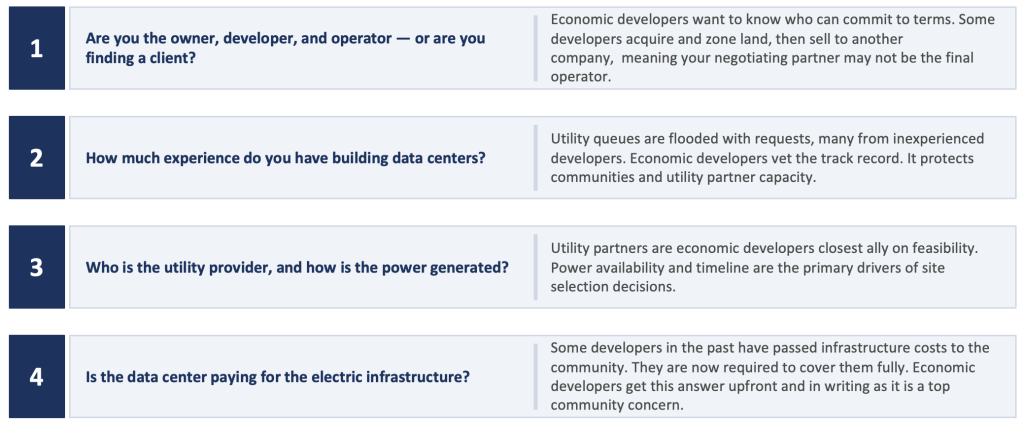Viewport: 1024px width, 428px height.
Task: Click the 'selection decisions.' line in row 3
Action: (x=613, y=287)
